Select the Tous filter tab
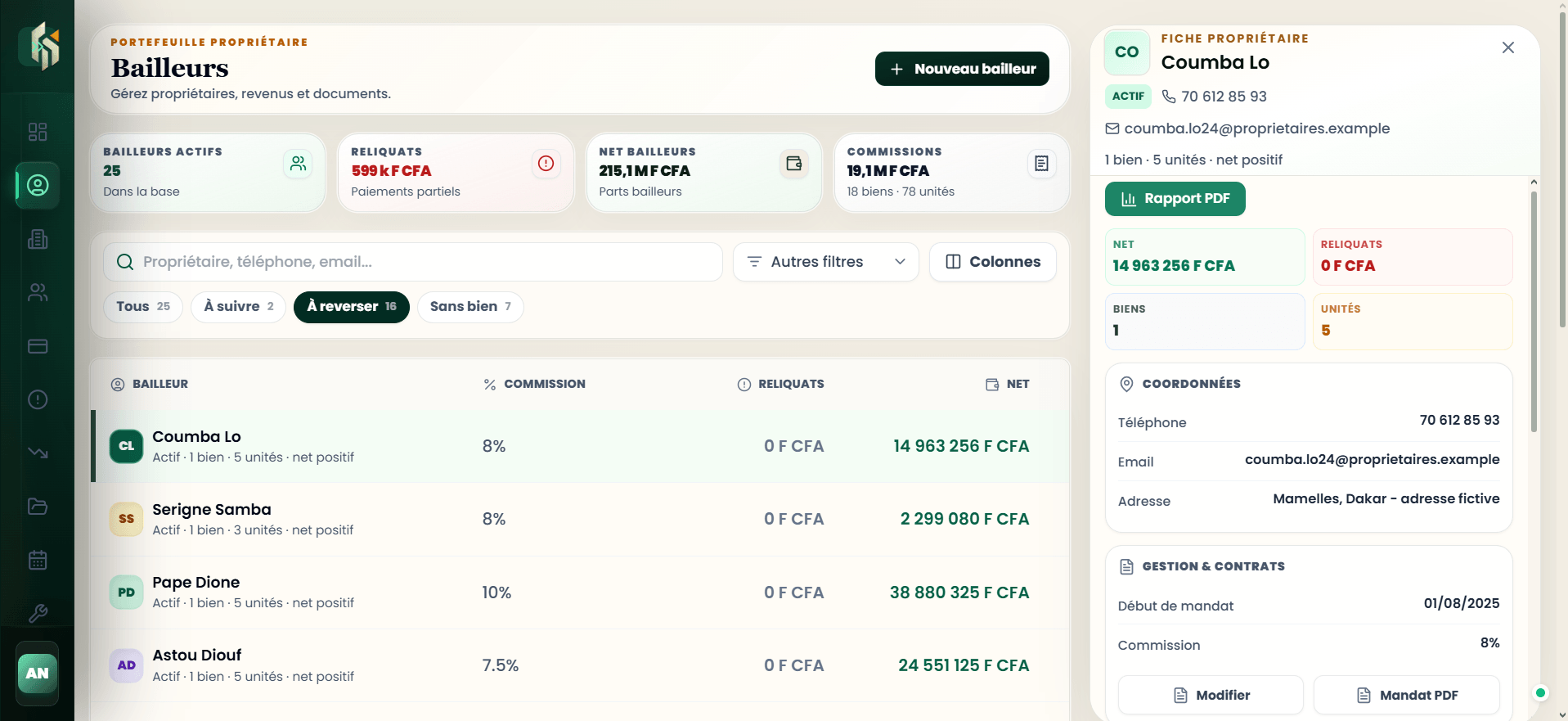 [x=143, y=307]
